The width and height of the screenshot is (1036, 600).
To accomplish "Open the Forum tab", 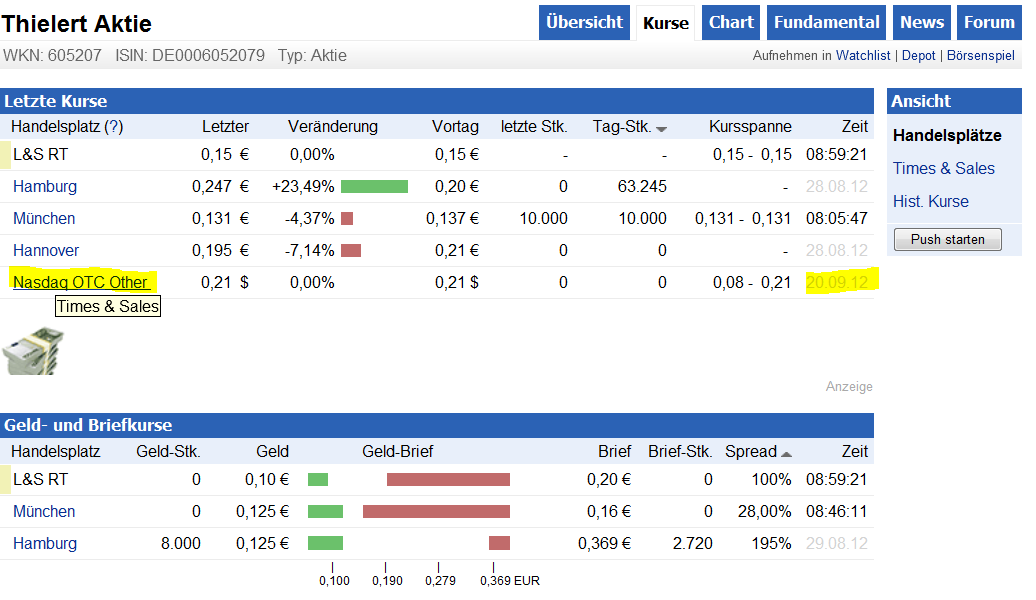I will pos(989,22).
